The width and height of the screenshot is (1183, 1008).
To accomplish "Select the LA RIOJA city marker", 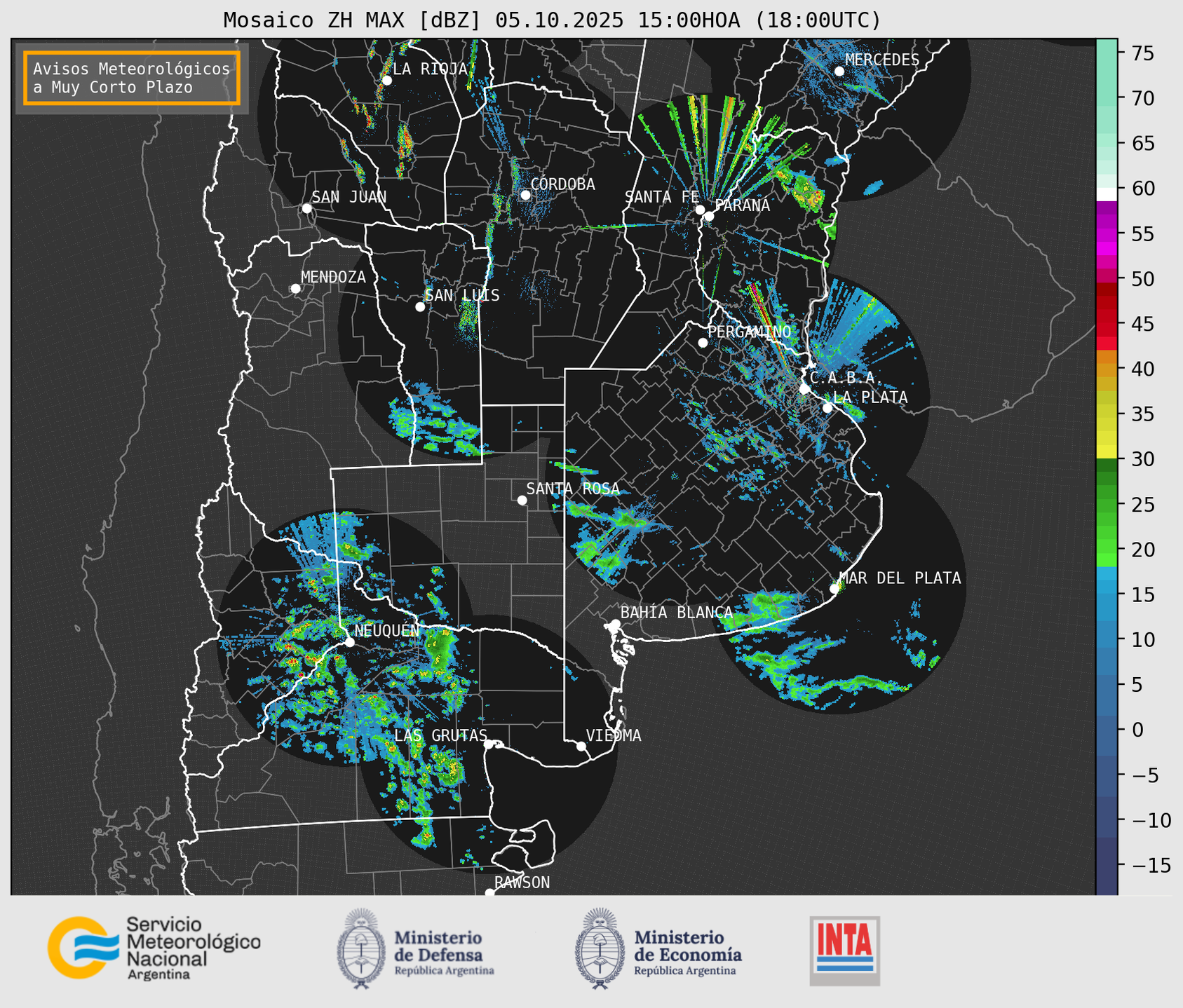I will (387, 81).
